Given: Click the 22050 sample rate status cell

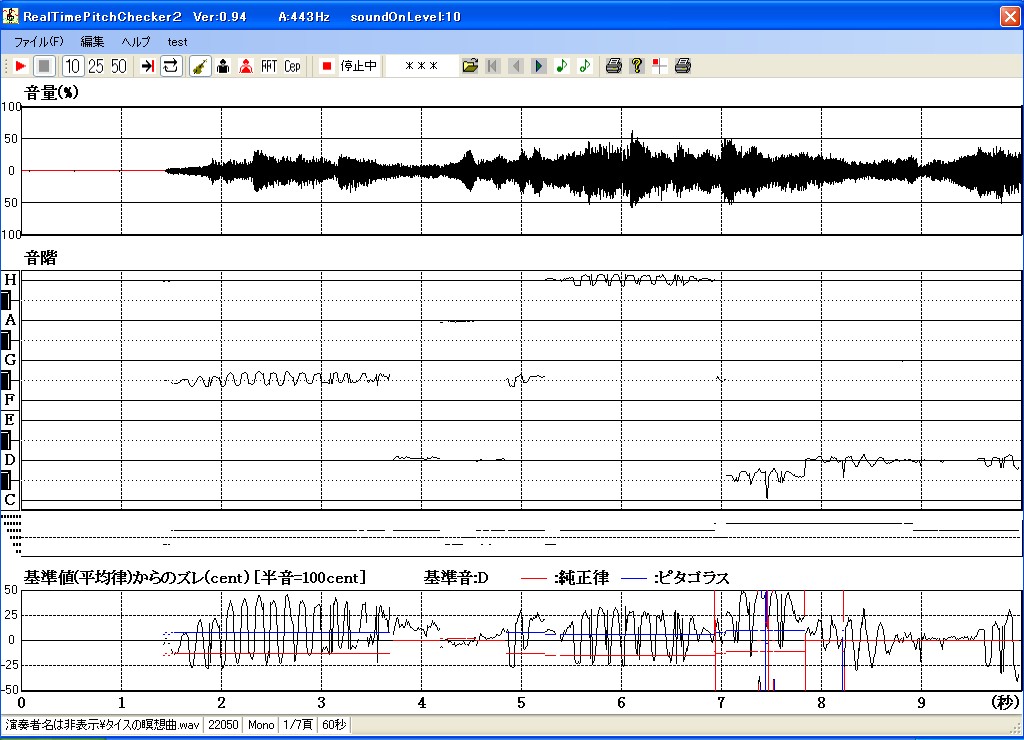Looking at the screenshot, I should 223,725.
